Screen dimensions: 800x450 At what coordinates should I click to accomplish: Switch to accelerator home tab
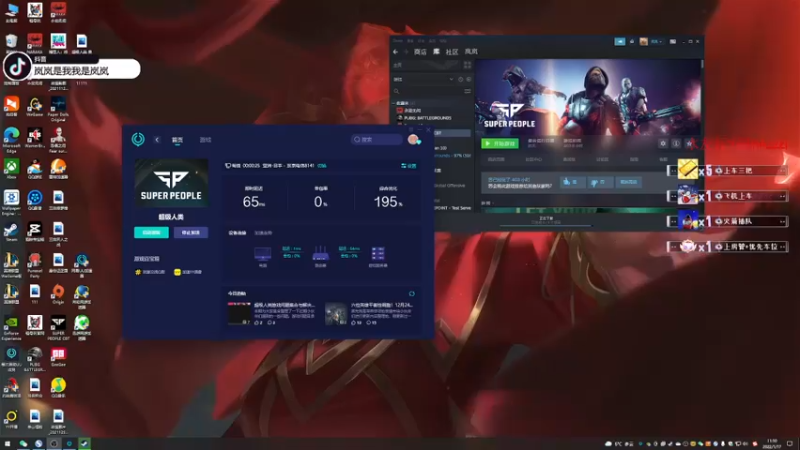(x=177, y=140)
